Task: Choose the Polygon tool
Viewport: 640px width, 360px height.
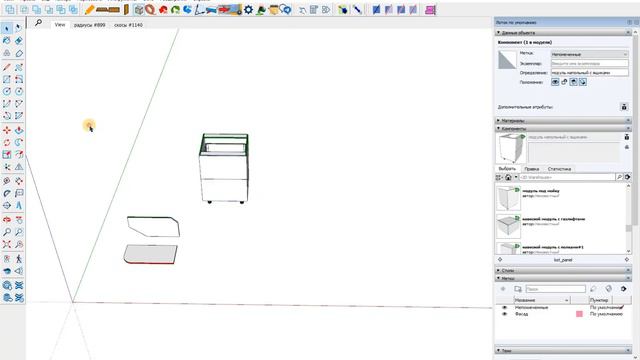Action: point(19,91)
